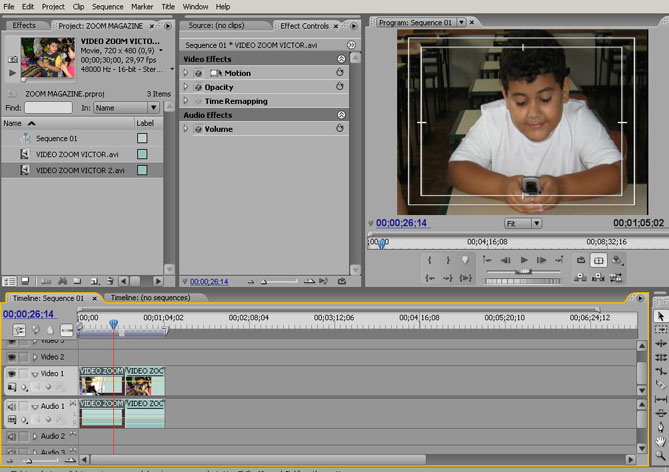The width and height of the screenshot is (669, 472).
Task: Click the poster frame camera icon
Action: 12,57
